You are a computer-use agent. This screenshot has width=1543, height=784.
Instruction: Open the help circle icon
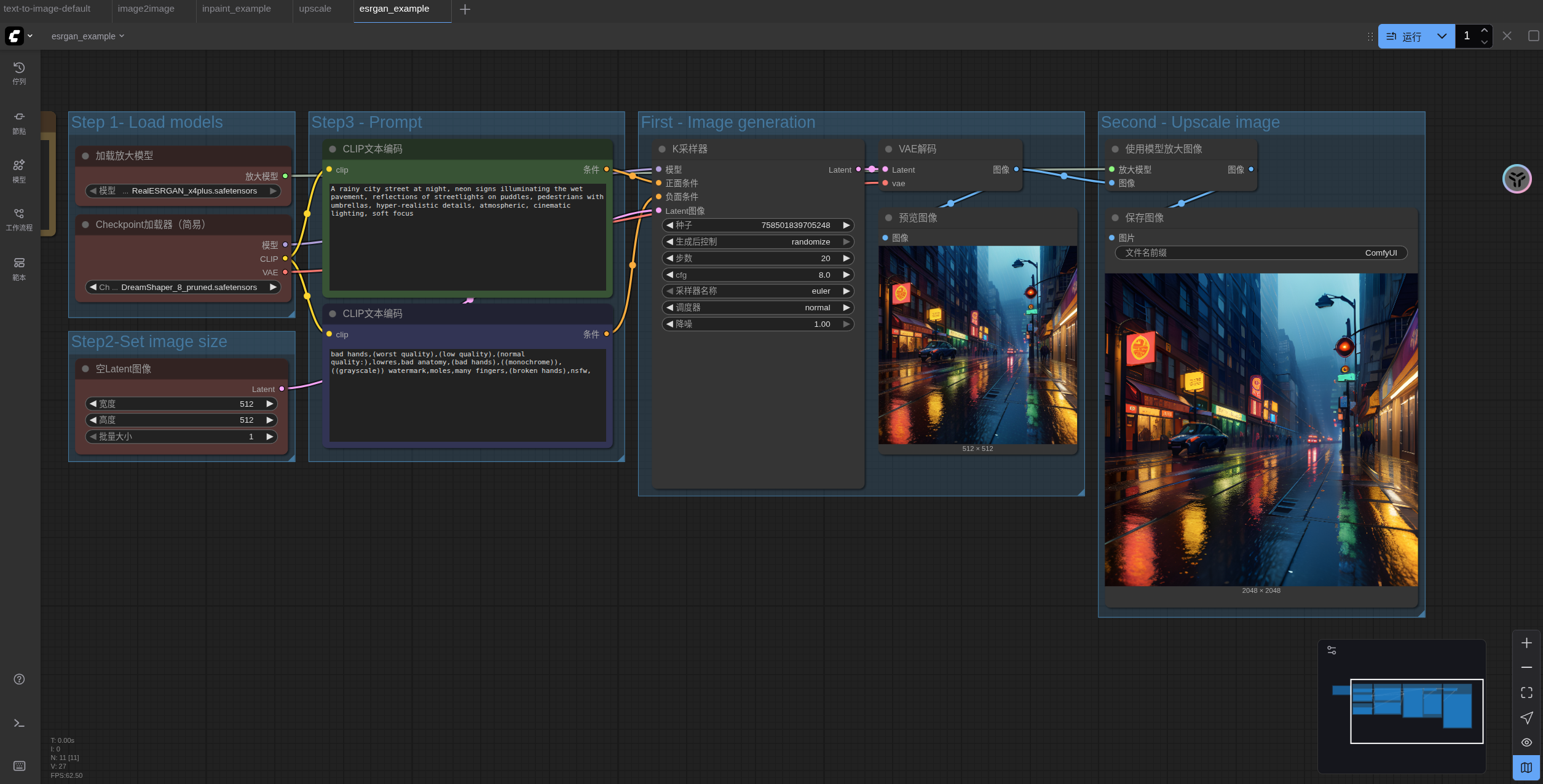19,679
